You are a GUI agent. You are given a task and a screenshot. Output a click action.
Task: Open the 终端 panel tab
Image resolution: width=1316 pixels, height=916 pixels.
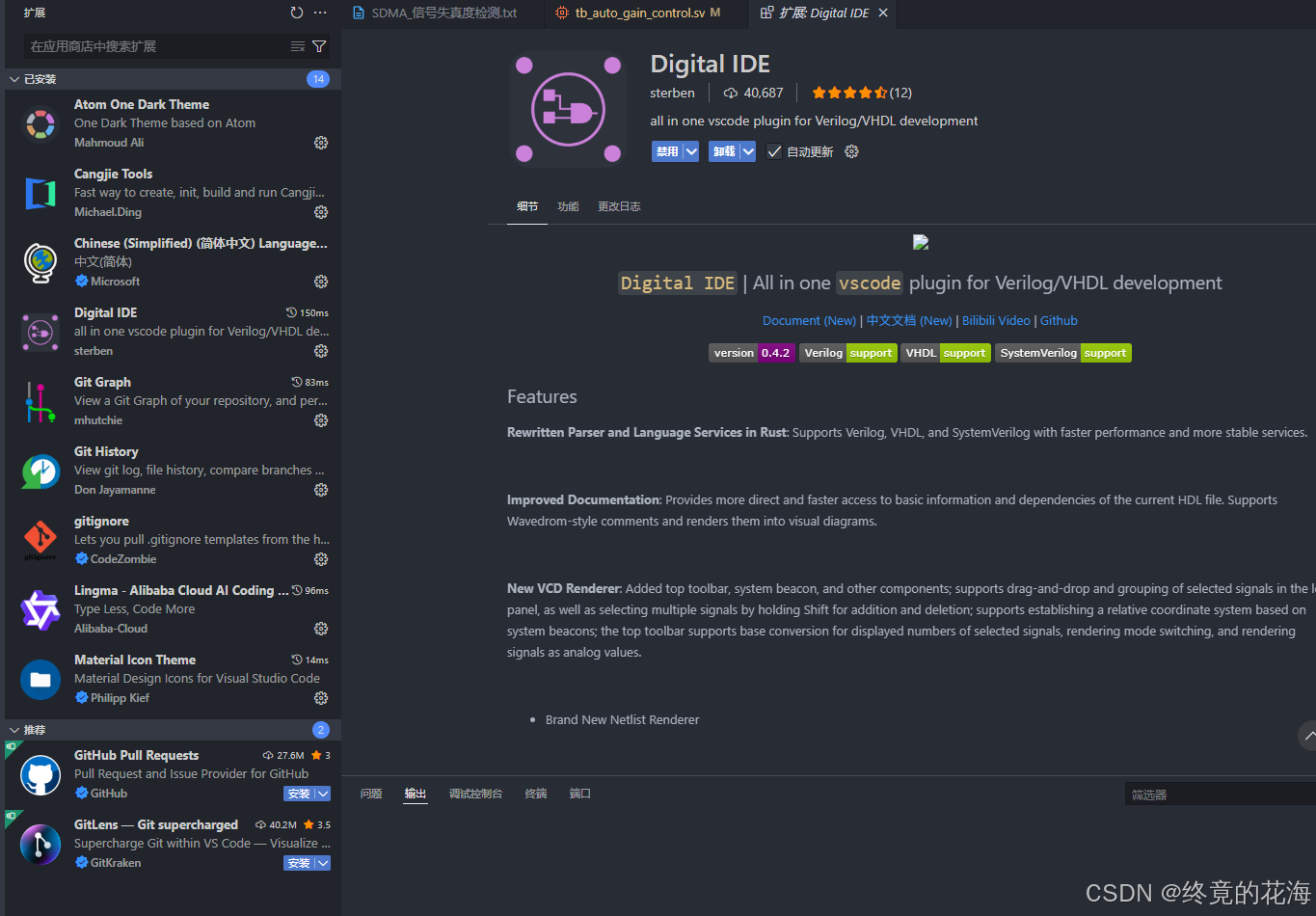click(x=536, y=794)
